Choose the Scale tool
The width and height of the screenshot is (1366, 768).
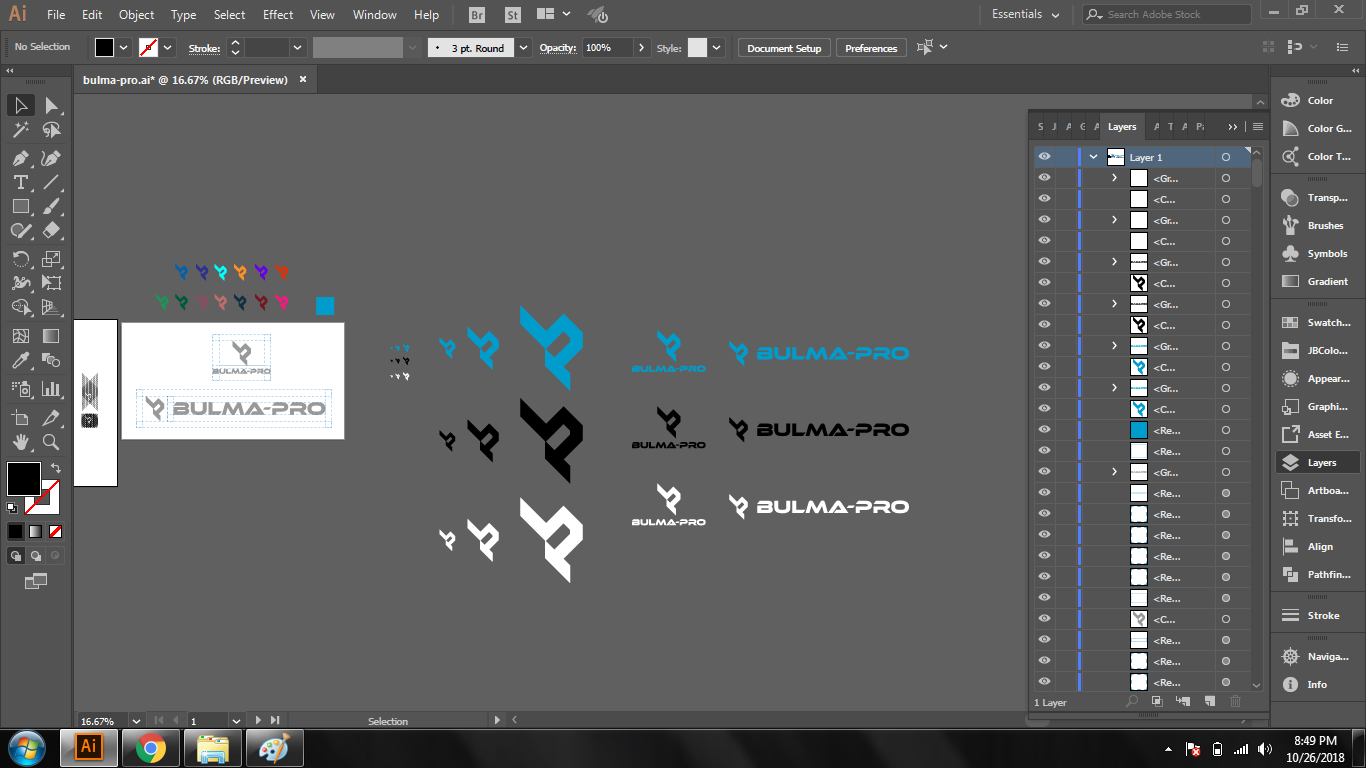tap(52, 259)
